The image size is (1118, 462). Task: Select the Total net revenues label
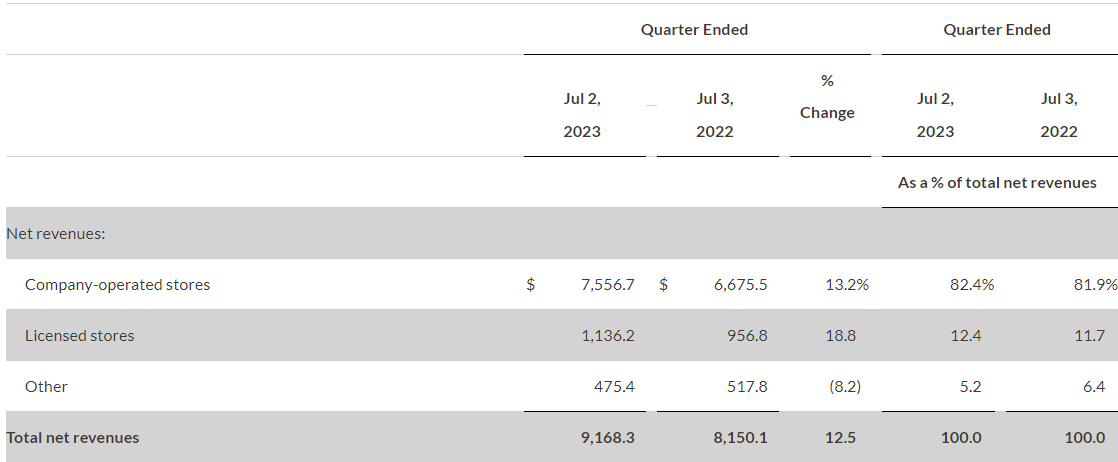tap(73, 437)
